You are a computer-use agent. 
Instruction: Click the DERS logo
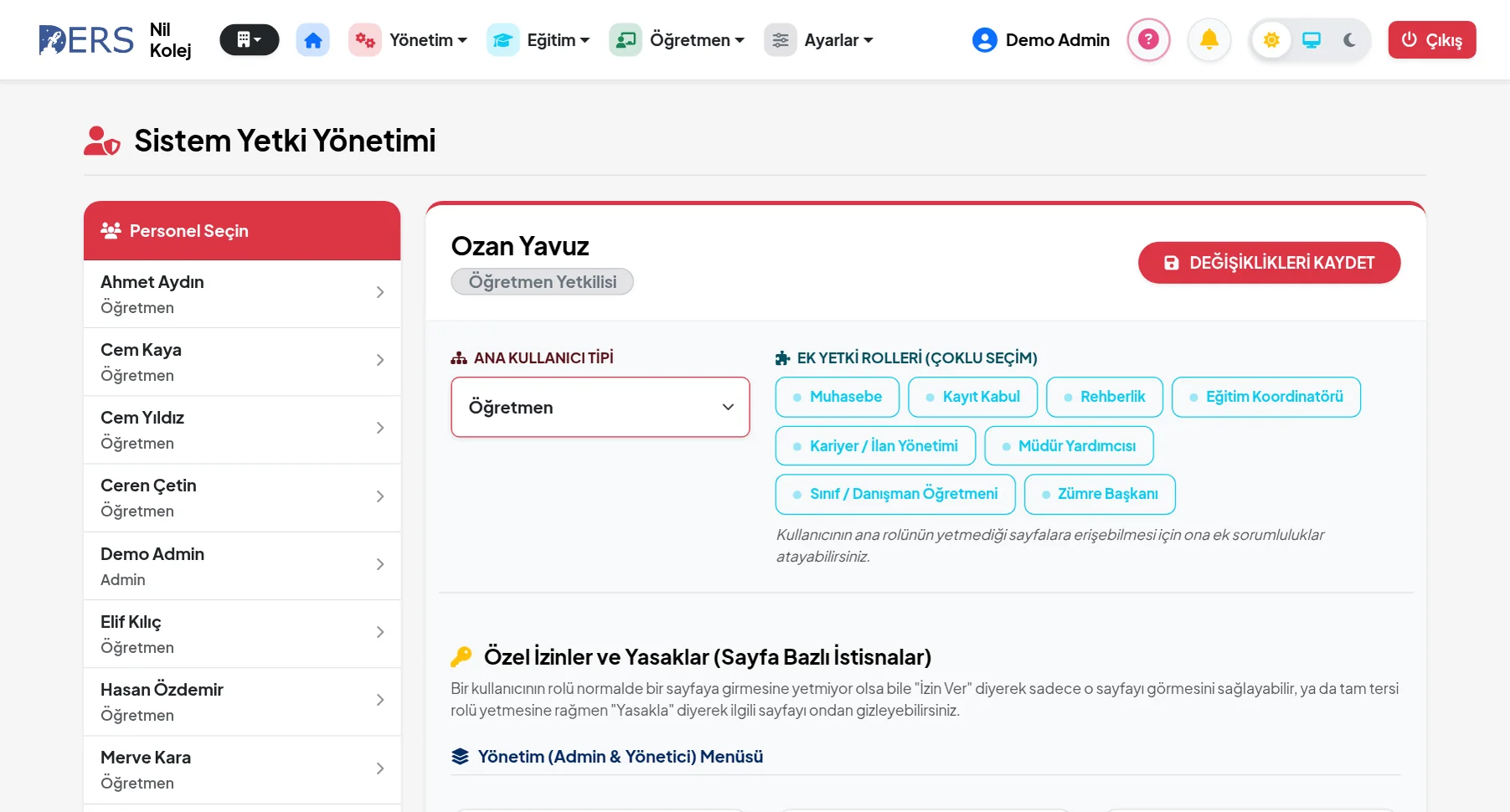pos(86,40)
